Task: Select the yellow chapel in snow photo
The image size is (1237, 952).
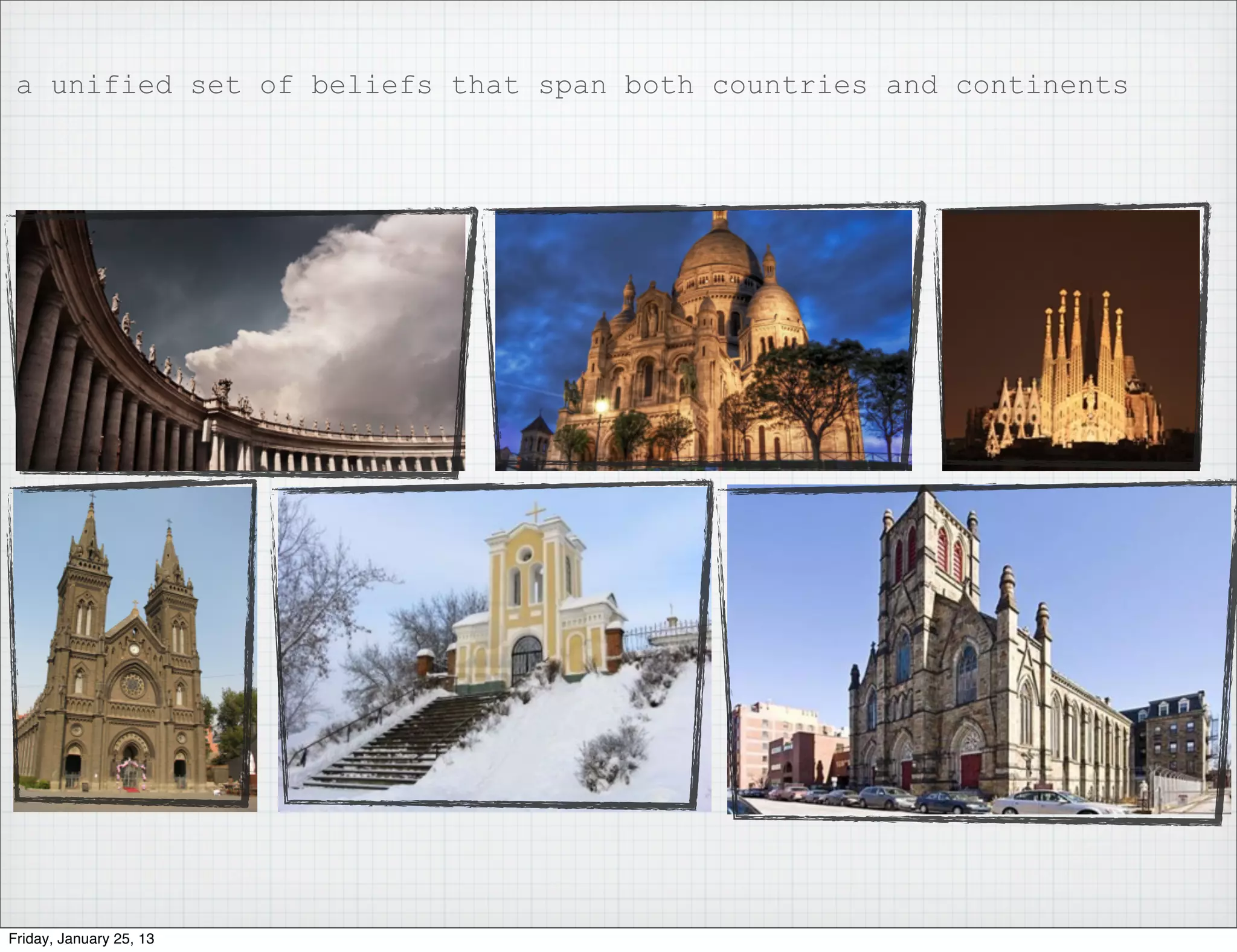Action: 494,649
